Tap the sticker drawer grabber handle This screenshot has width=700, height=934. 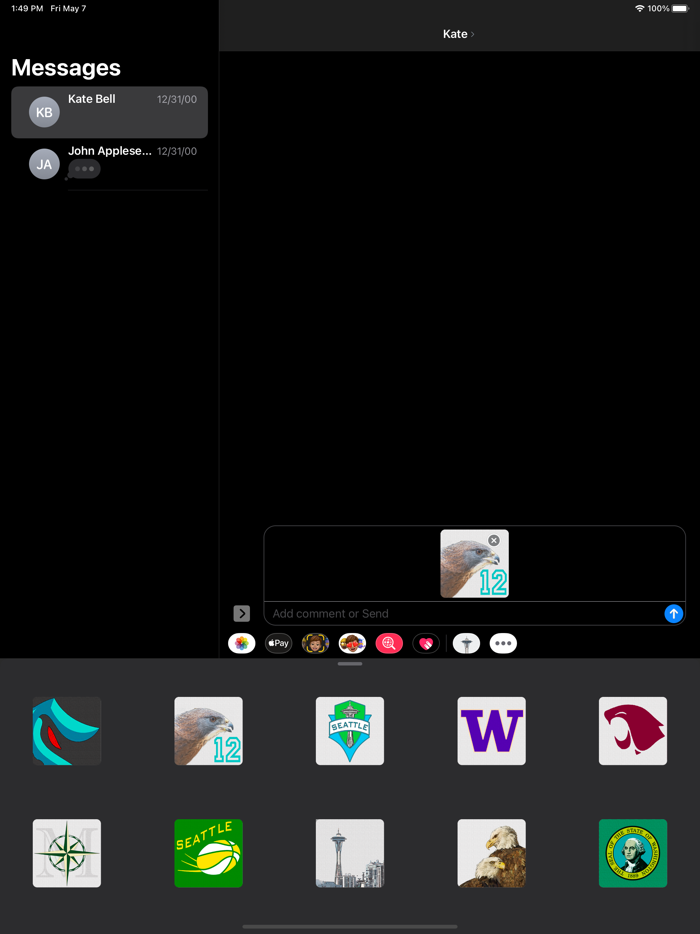click(350, 664)
